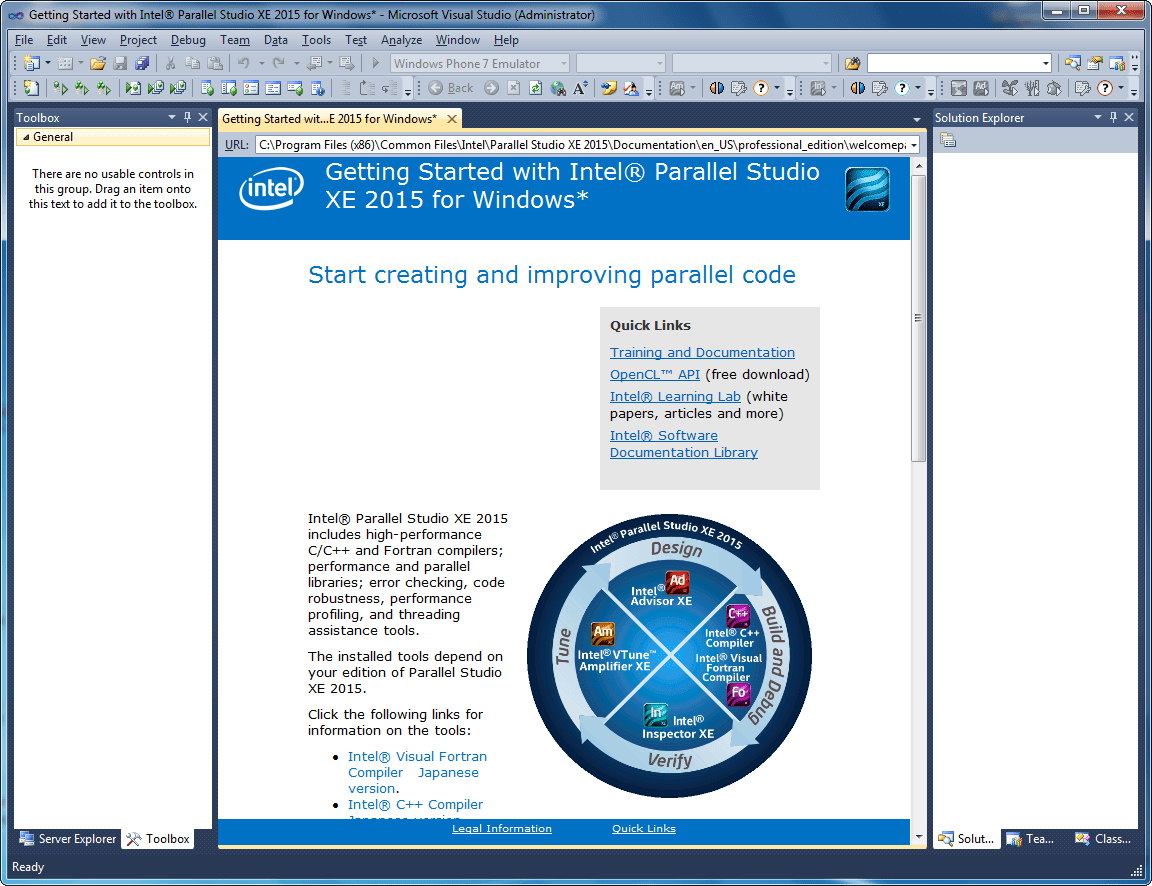This screenshot has width=1152, height=886.
Task: Open the Training and Documentation link
Action: coord(702,352)
